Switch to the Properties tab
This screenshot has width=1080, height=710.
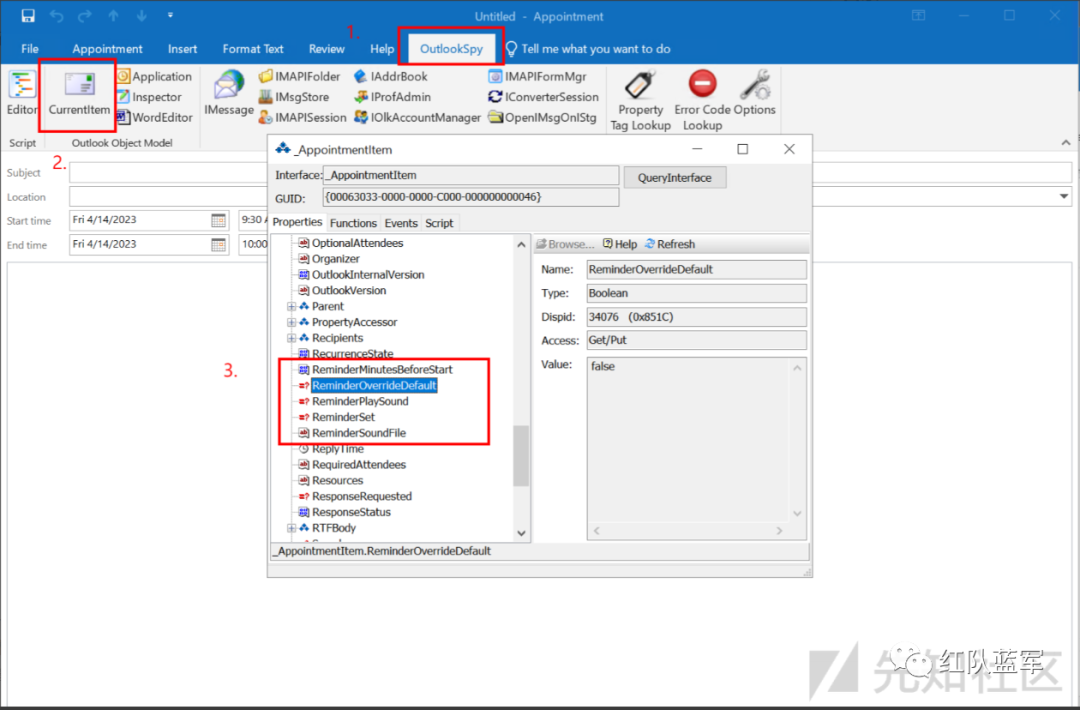(298, 222)
